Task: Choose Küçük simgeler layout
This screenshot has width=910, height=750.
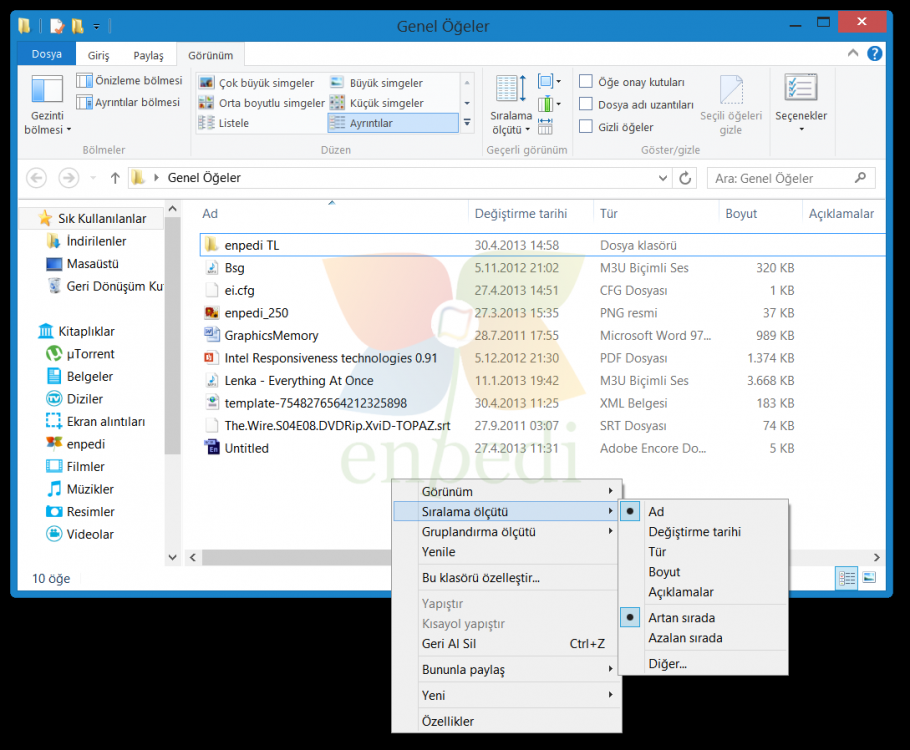Action: pyautogui.click(x=377, y=103)
